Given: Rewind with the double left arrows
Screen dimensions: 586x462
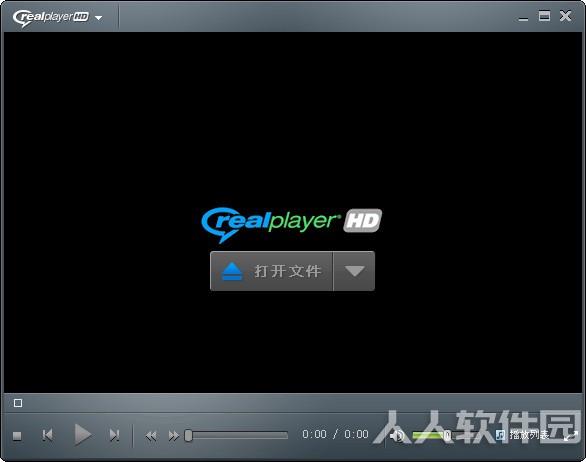Looking at the screenshot, I should [x=151, y=436].
